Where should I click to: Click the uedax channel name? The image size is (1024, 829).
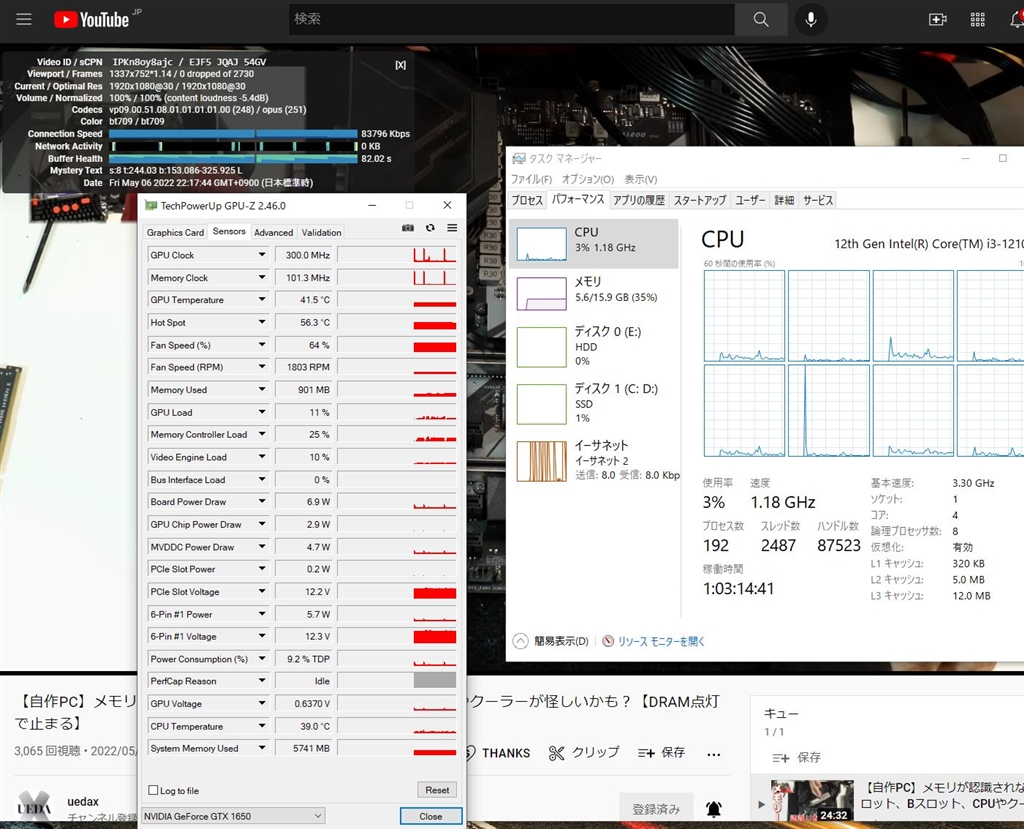83,802
